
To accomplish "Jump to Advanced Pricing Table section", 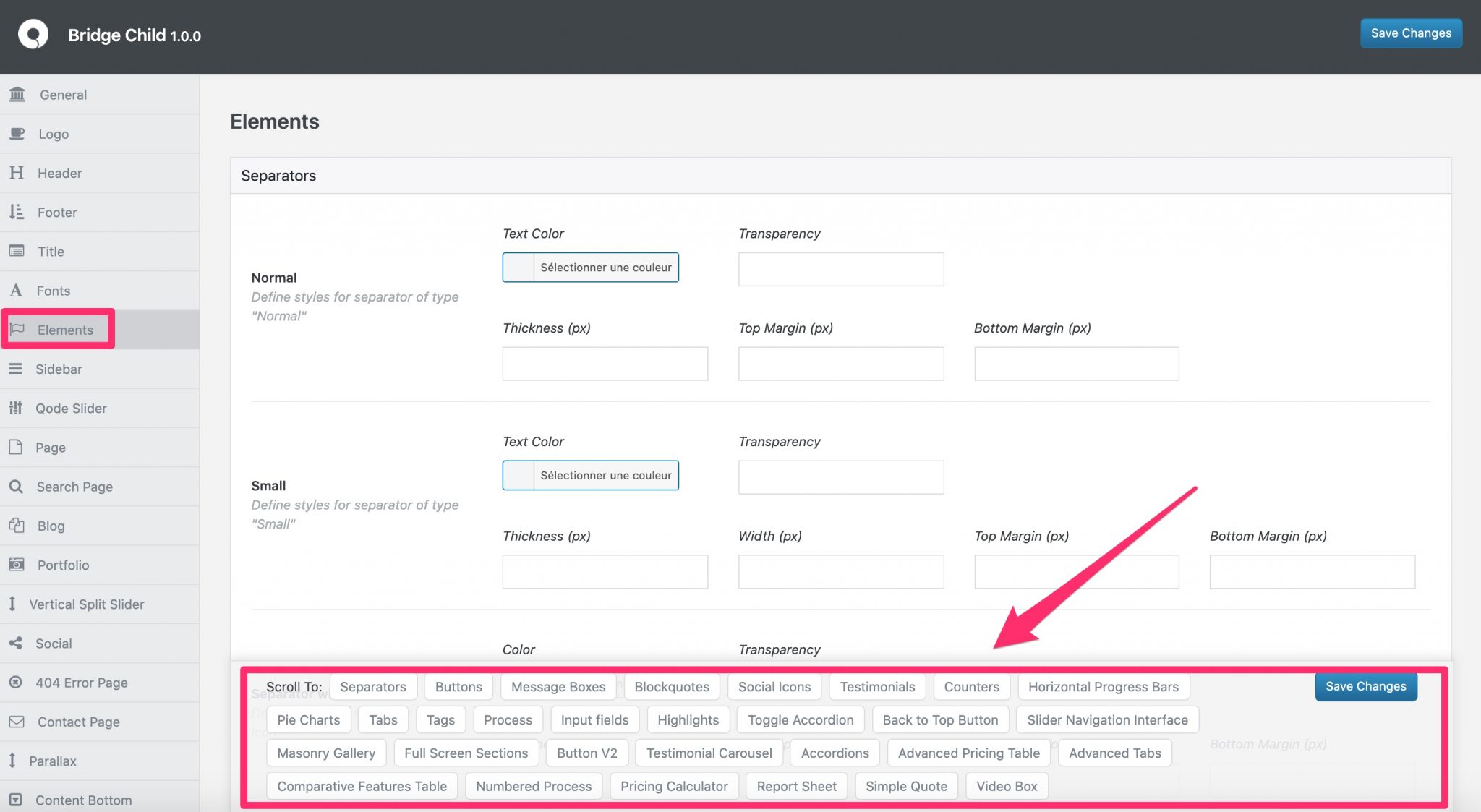I will click(968, 753).
